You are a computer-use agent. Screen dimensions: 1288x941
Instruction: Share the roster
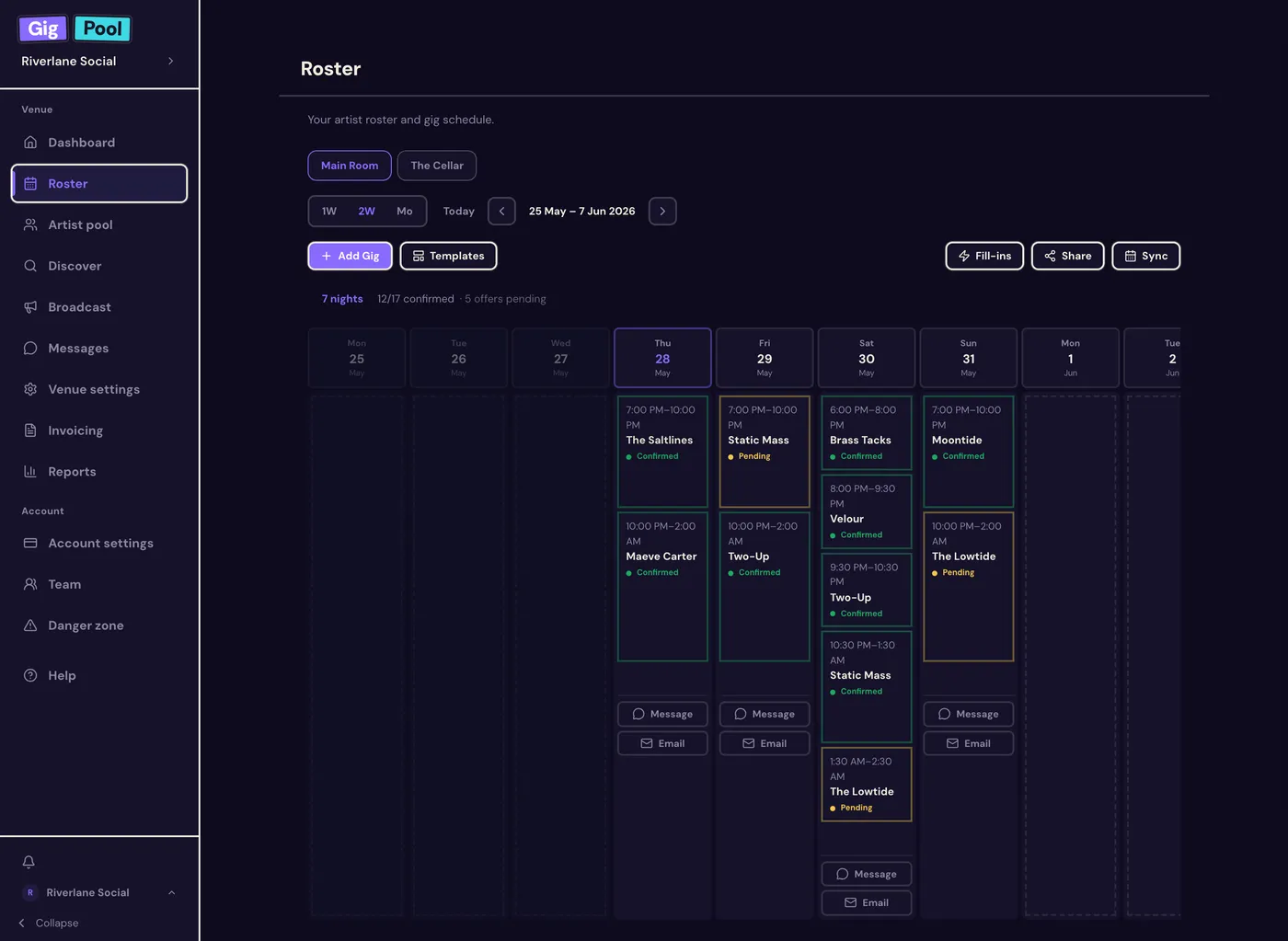point(1068,256)
